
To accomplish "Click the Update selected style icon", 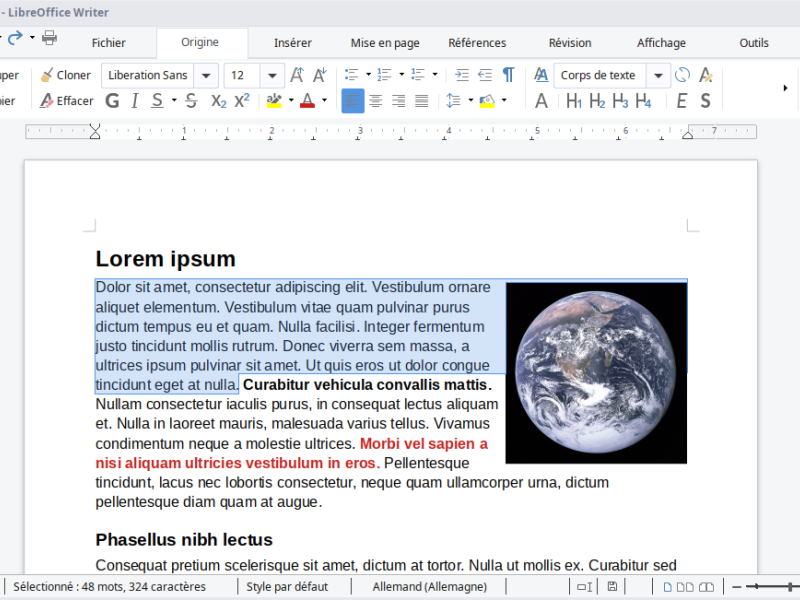I will coord(682,75).
